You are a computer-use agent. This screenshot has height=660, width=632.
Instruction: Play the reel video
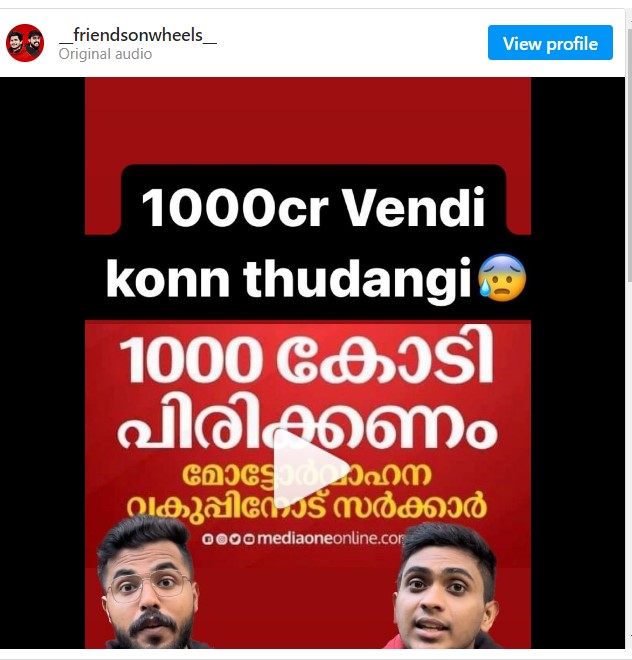311,469
